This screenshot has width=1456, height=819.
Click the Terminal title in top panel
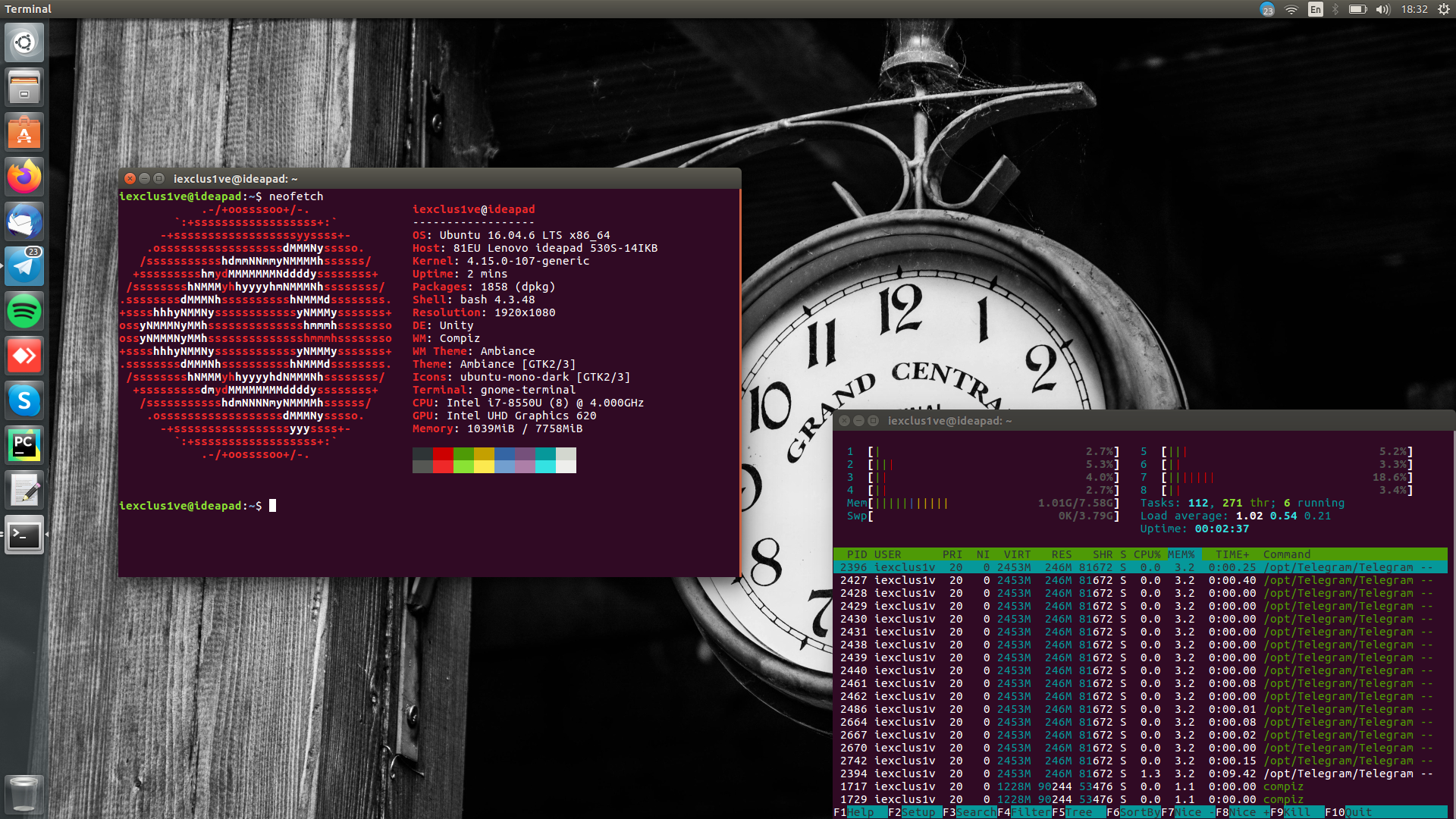[28, 9]
